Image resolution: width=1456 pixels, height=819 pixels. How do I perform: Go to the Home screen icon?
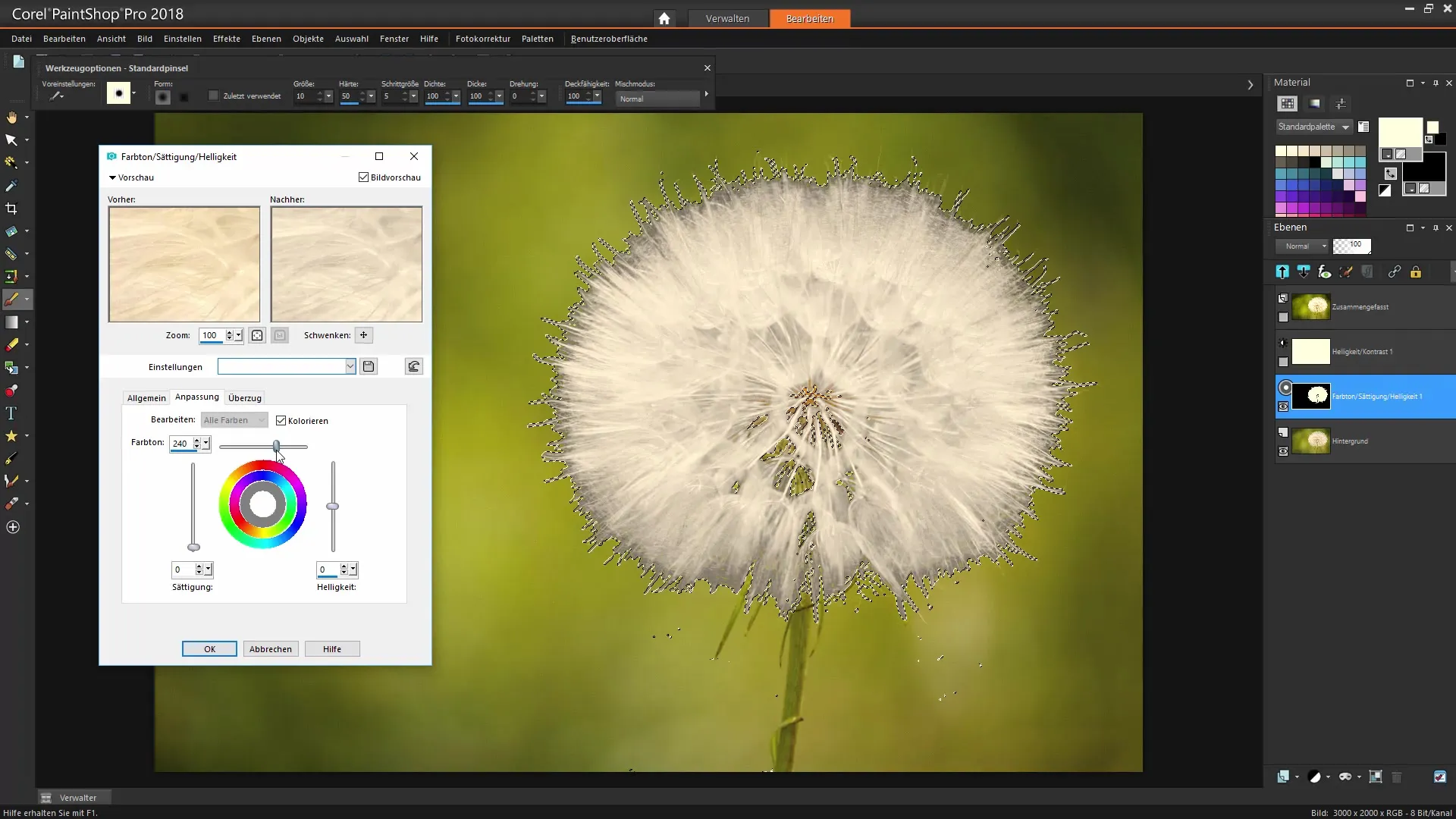664,18
